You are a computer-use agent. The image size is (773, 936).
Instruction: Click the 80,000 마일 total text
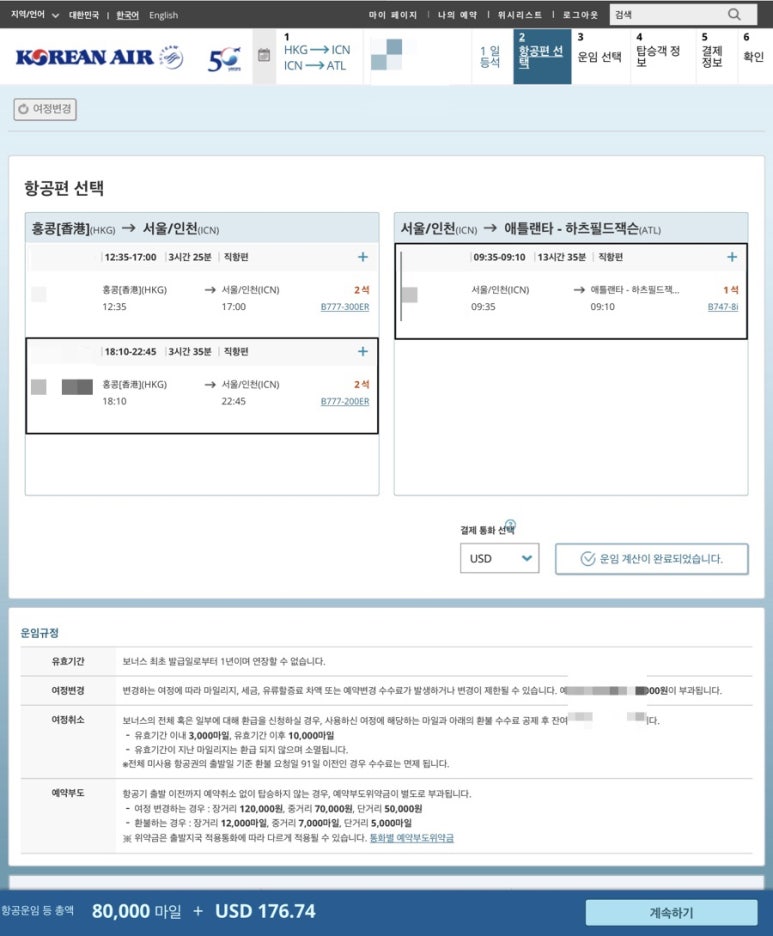[137, 912]
